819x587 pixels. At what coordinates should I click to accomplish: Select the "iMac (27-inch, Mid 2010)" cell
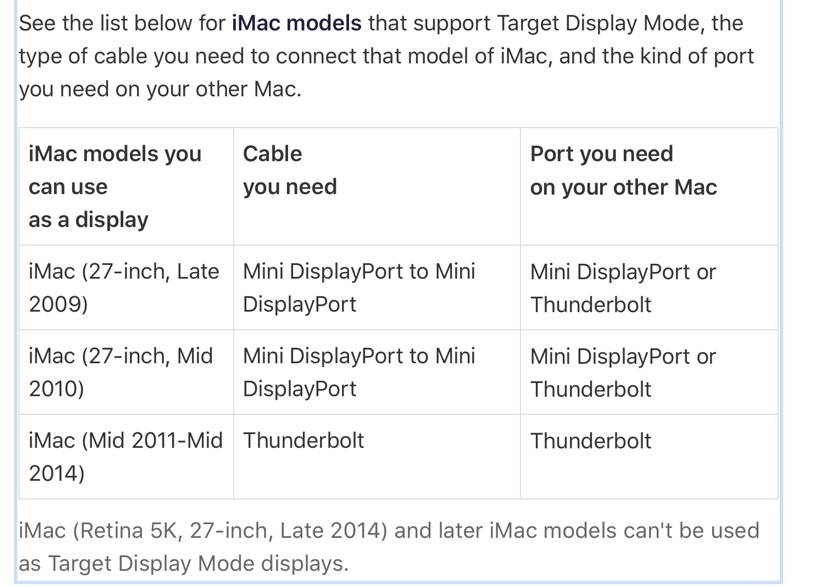[x=126, y=372]
